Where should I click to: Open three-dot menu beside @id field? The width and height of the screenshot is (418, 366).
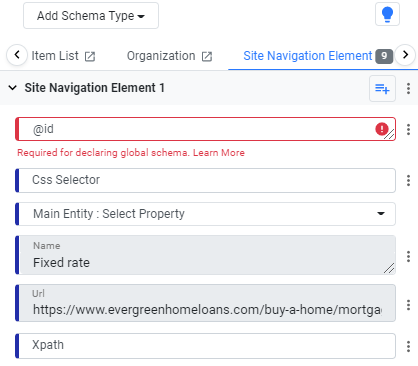[408, 129]
